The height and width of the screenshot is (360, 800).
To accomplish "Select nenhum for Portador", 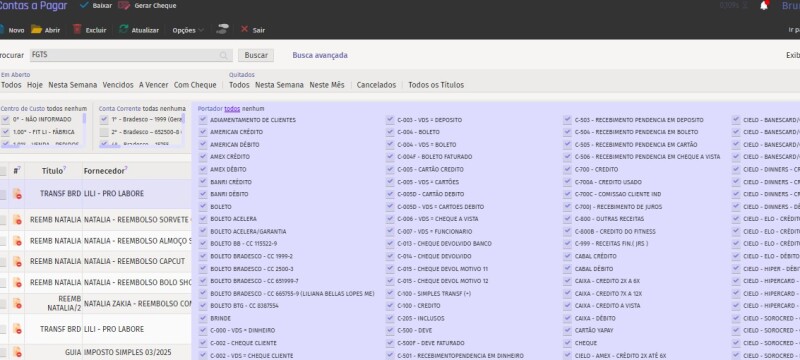I will pyautogui.click(x=253, y=109).
